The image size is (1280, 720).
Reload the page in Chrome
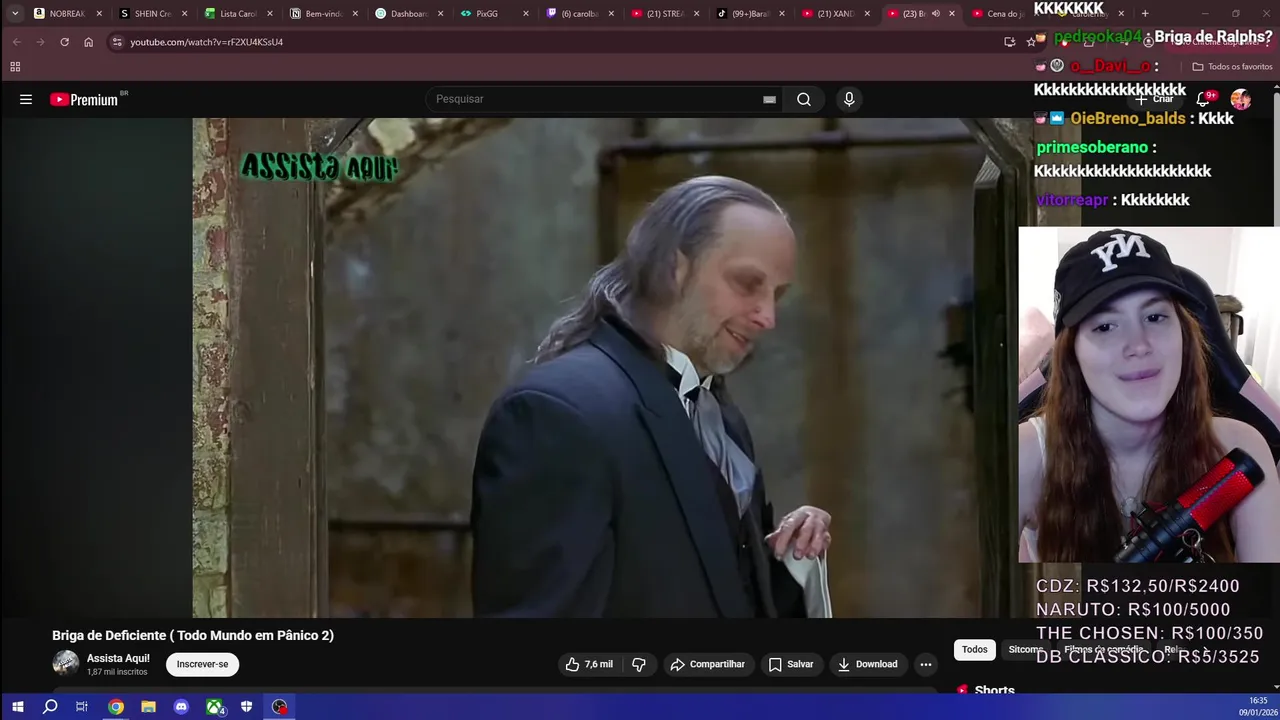pos(64,42)
